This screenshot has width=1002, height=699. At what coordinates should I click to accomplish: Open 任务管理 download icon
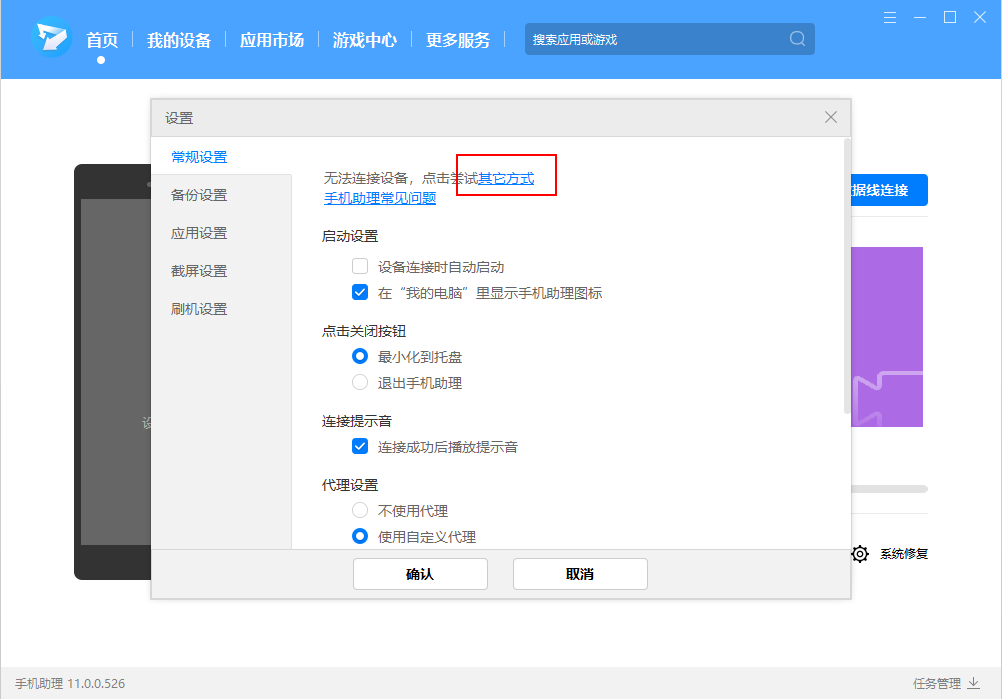[x=973, y=683]
